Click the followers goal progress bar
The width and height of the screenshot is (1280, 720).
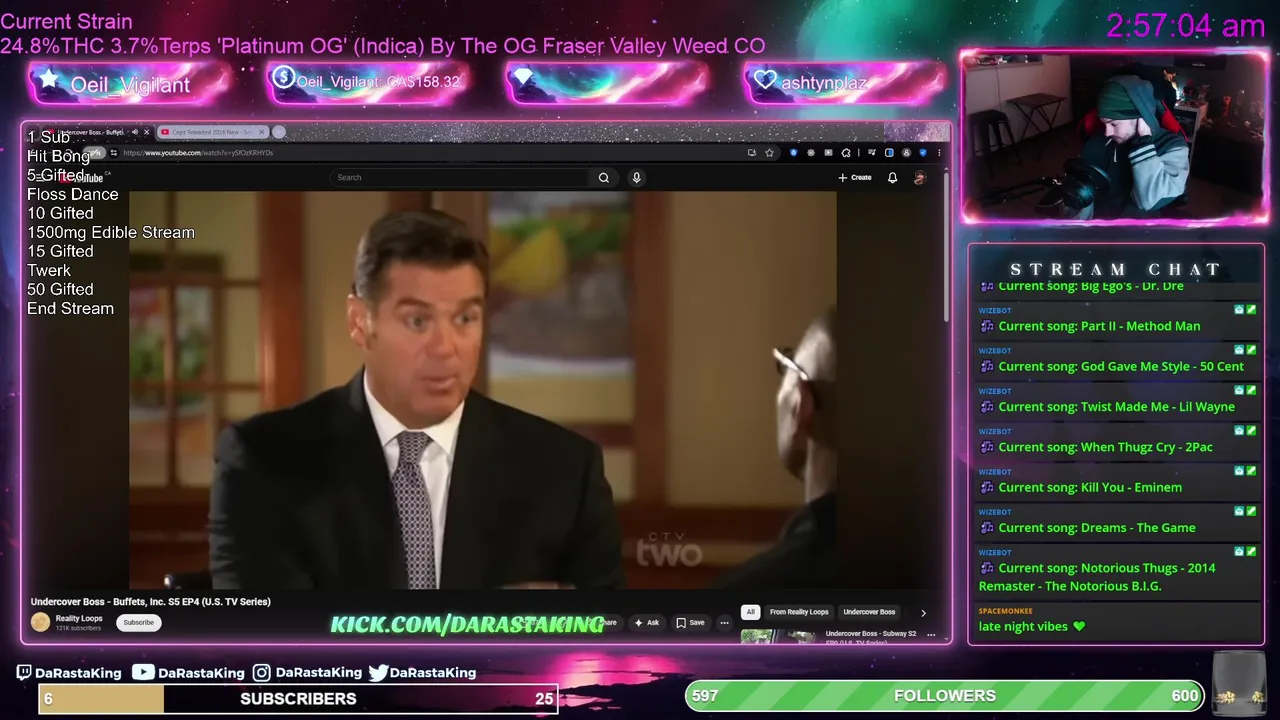pyautogui.click(x=945, y=696)
